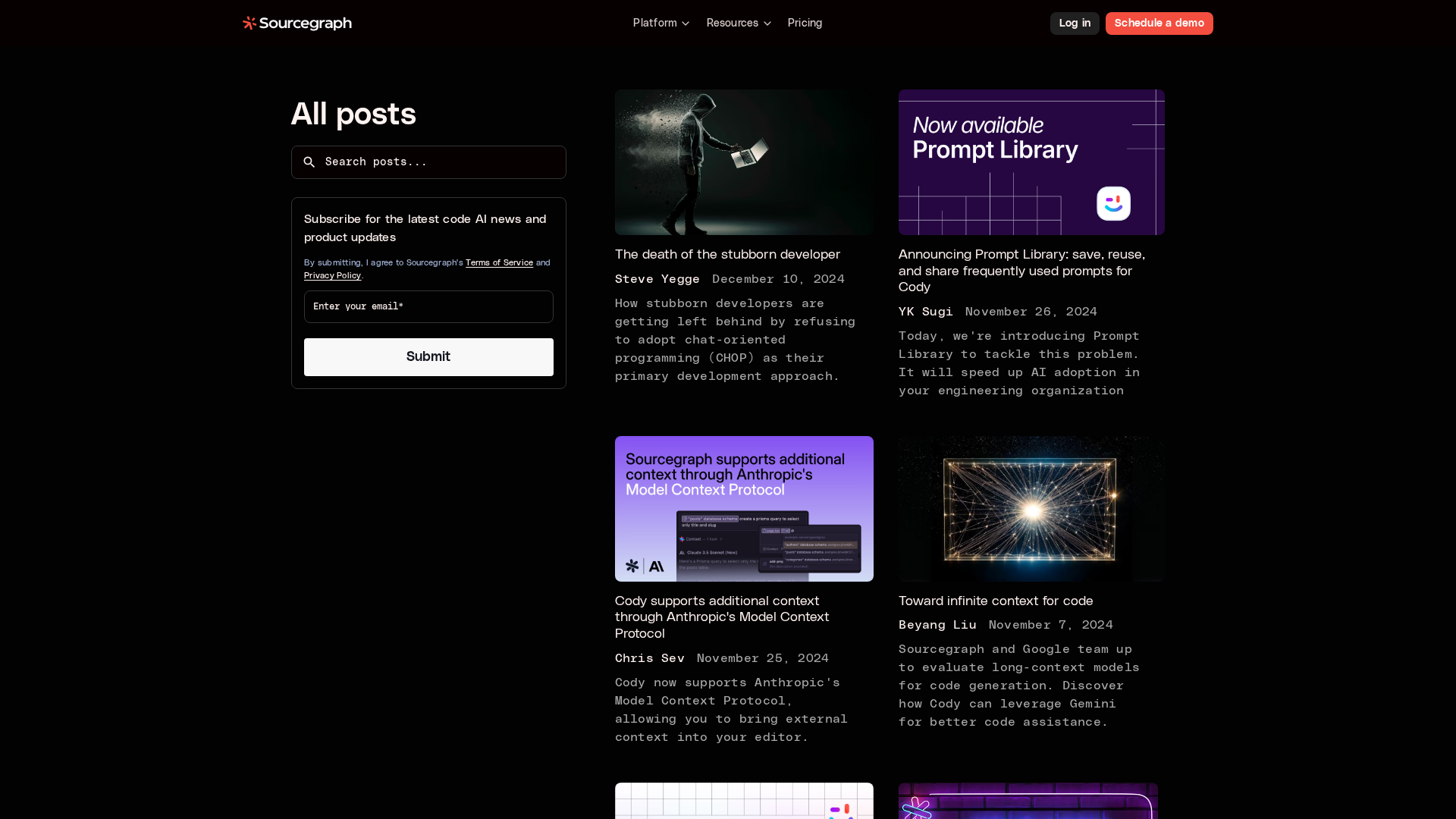The image size is (1456, 819).
Task: Click the Log in button
Action: pyautogui.click(x=1074, y=24)
